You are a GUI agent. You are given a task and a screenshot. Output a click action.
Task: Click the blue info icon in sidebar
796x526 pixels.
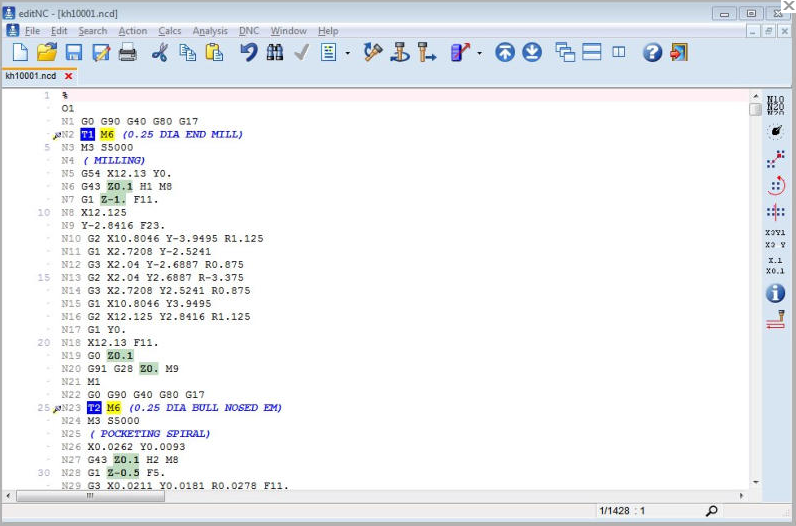click(x=775, y=293)
